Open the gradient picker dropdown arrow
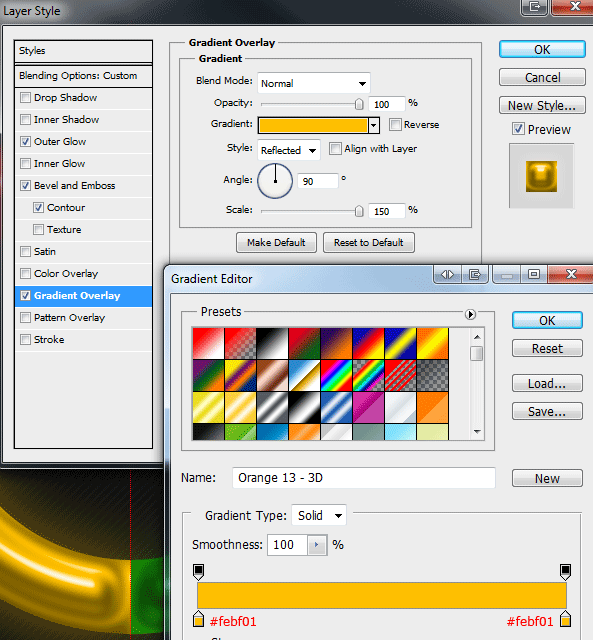Image resolution: width=593 pixels, height=640 pixels. [x=373, y=125]
